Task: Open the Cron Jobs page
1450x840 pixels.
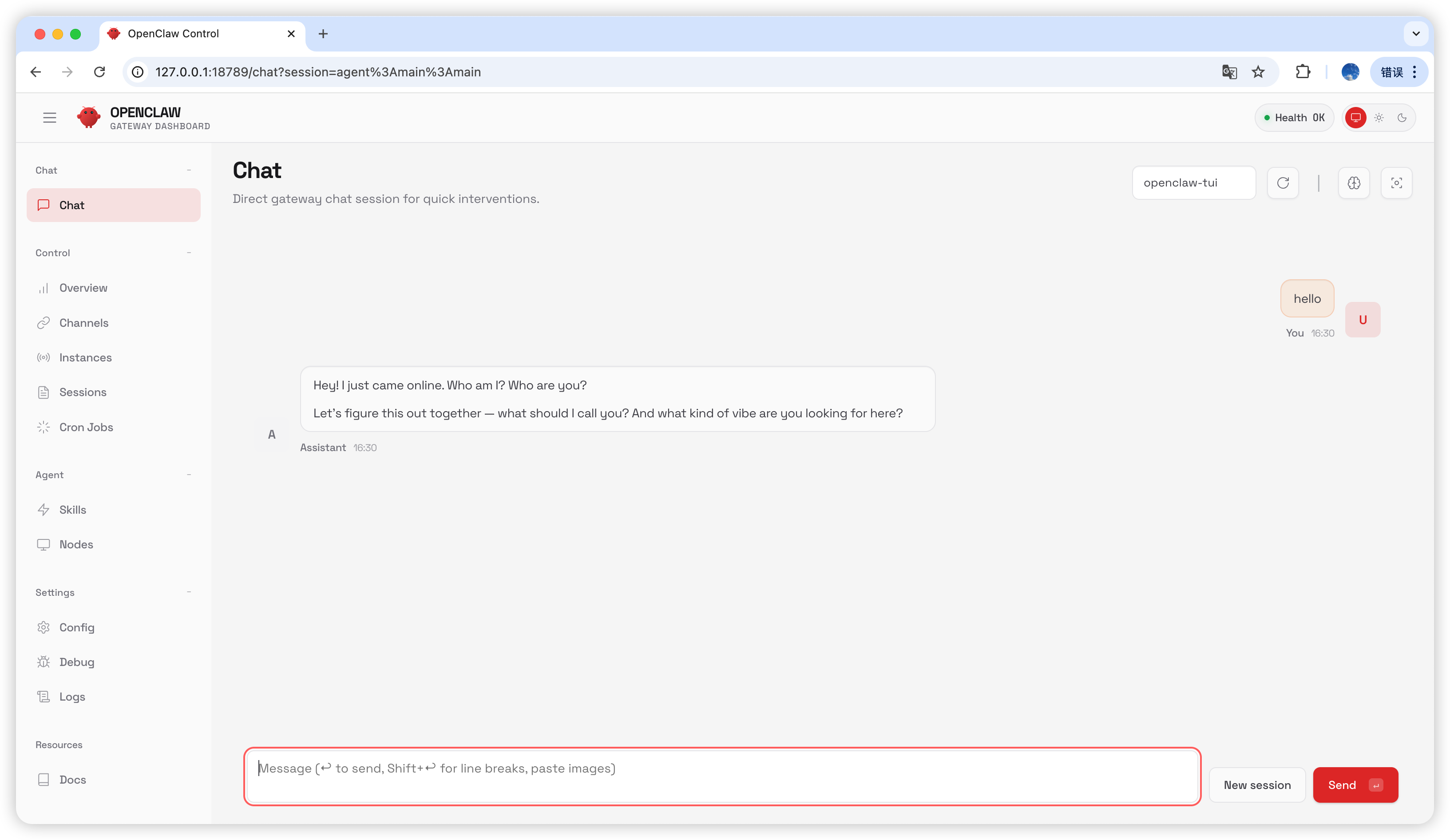Action: pos(86,427)
